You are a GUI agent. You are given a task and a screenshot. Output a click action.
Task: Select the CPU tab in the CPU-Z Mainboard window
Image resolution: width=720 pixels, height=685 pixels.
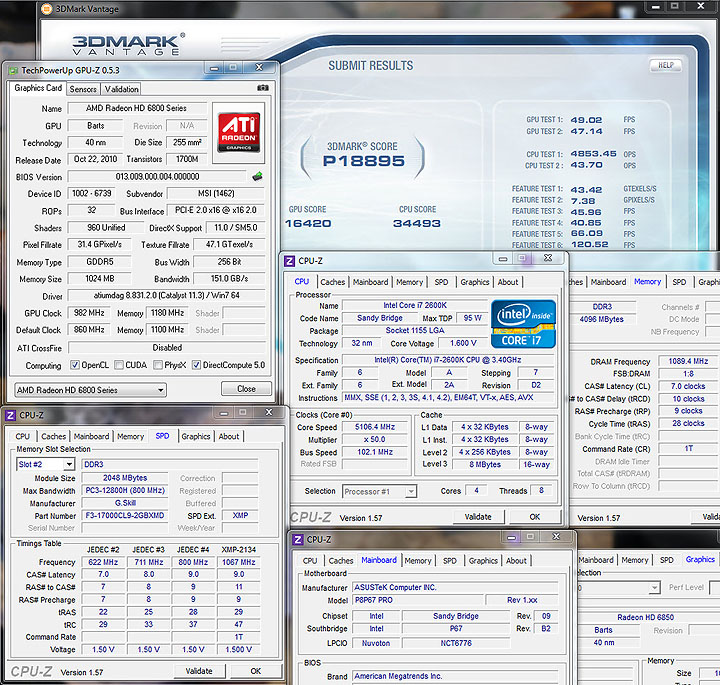coord(310,561)
